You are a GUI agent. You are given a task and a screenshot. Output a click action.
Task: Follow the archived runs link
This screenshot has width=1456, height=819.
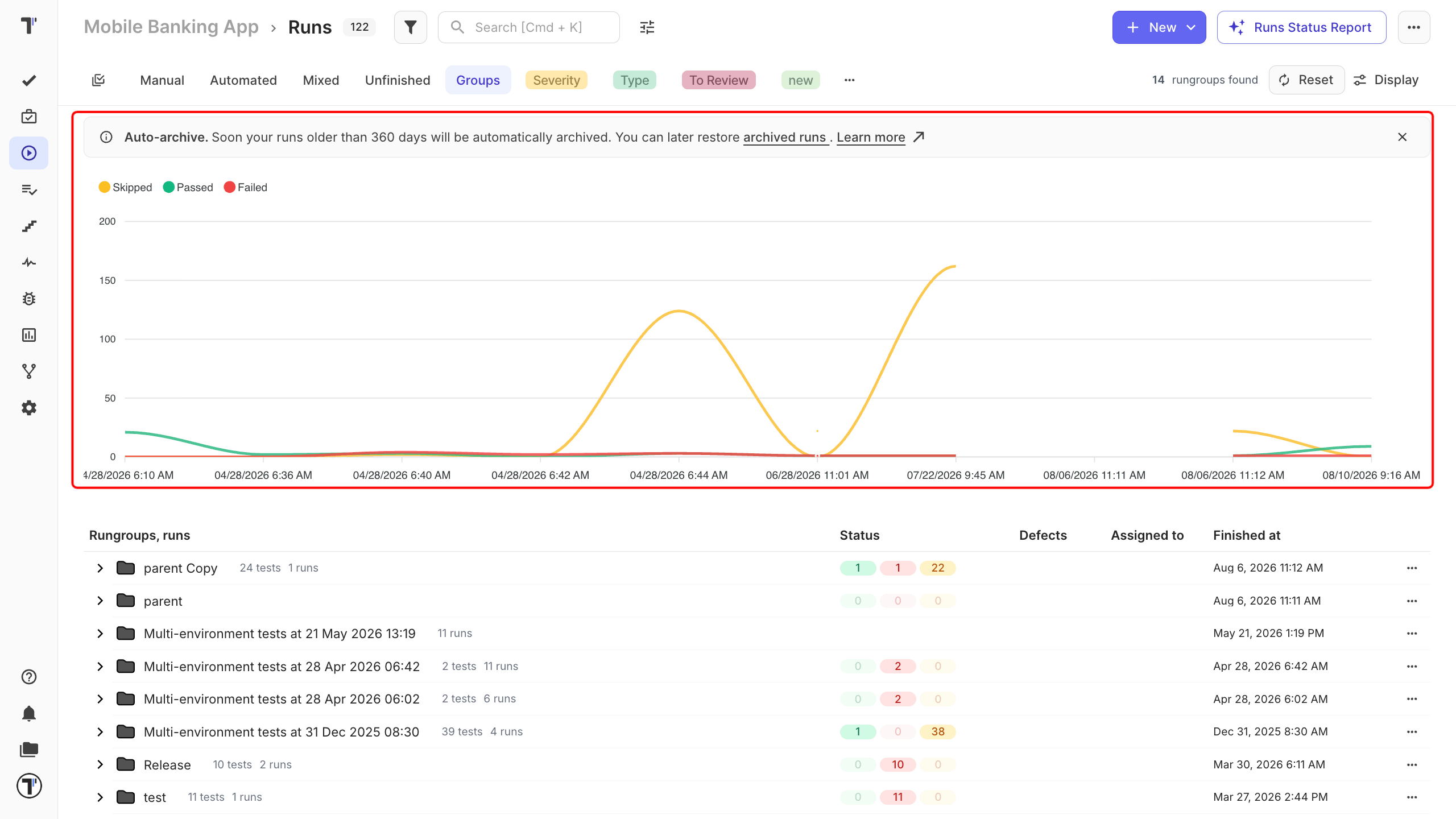pos(784,137)
